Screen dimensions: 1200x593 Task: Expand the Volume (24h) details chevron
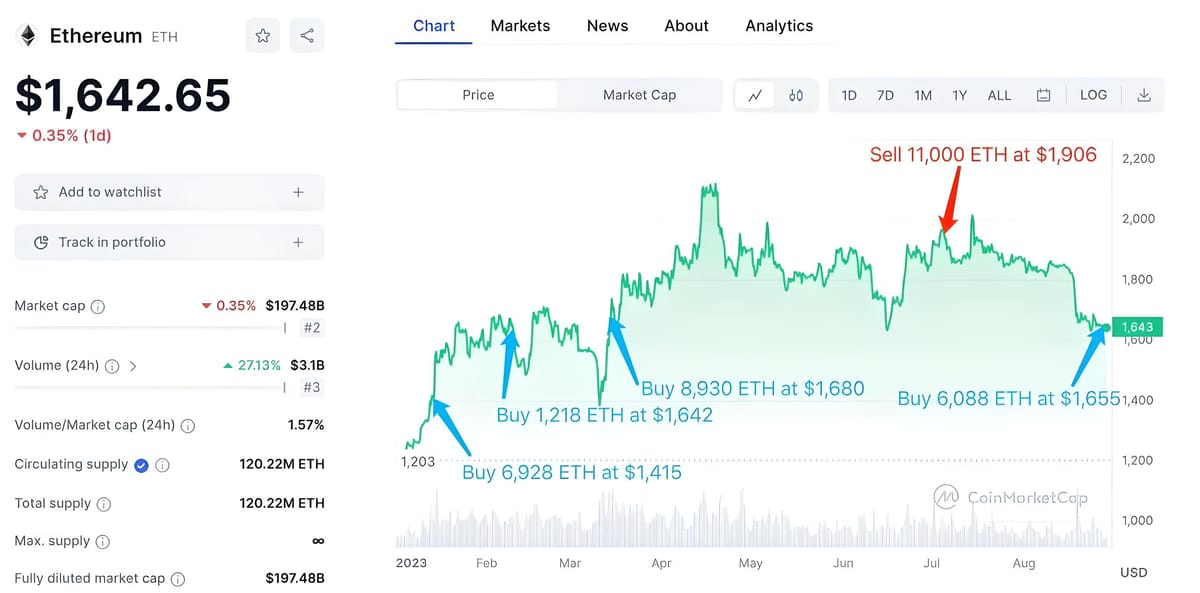(133, 366)
